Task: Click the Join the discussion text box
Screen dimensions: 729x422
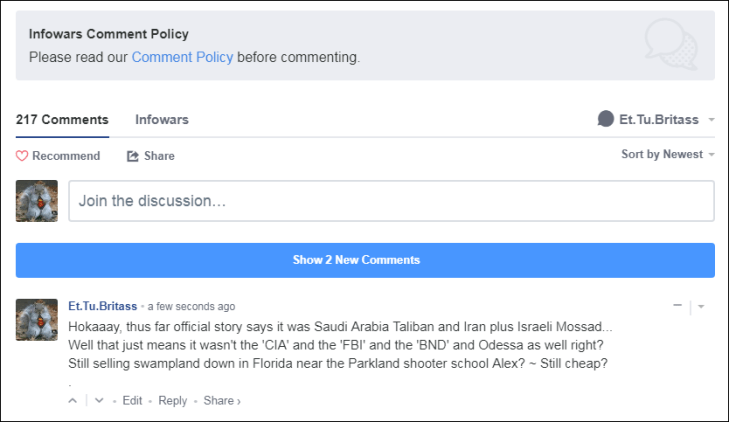Action: tap(391, 201)
